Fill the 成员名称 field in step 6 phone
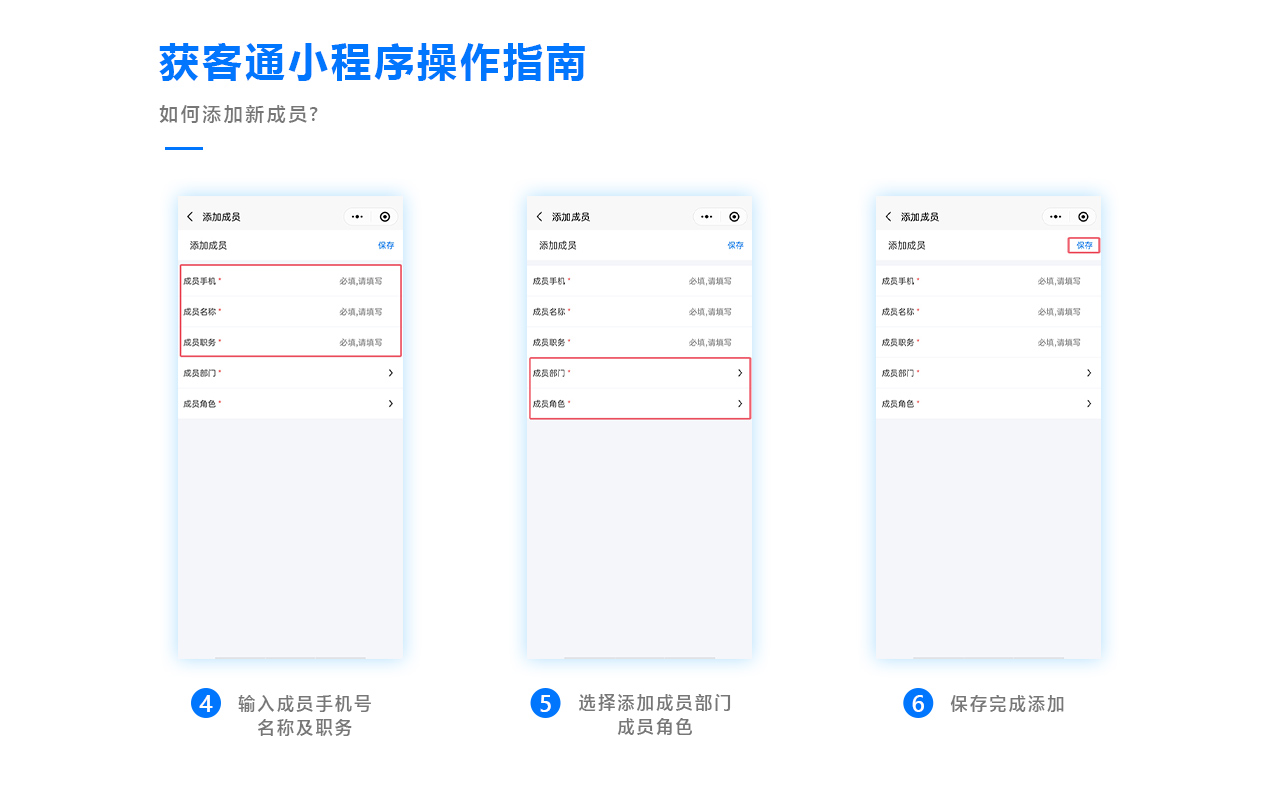 point(988,312)
